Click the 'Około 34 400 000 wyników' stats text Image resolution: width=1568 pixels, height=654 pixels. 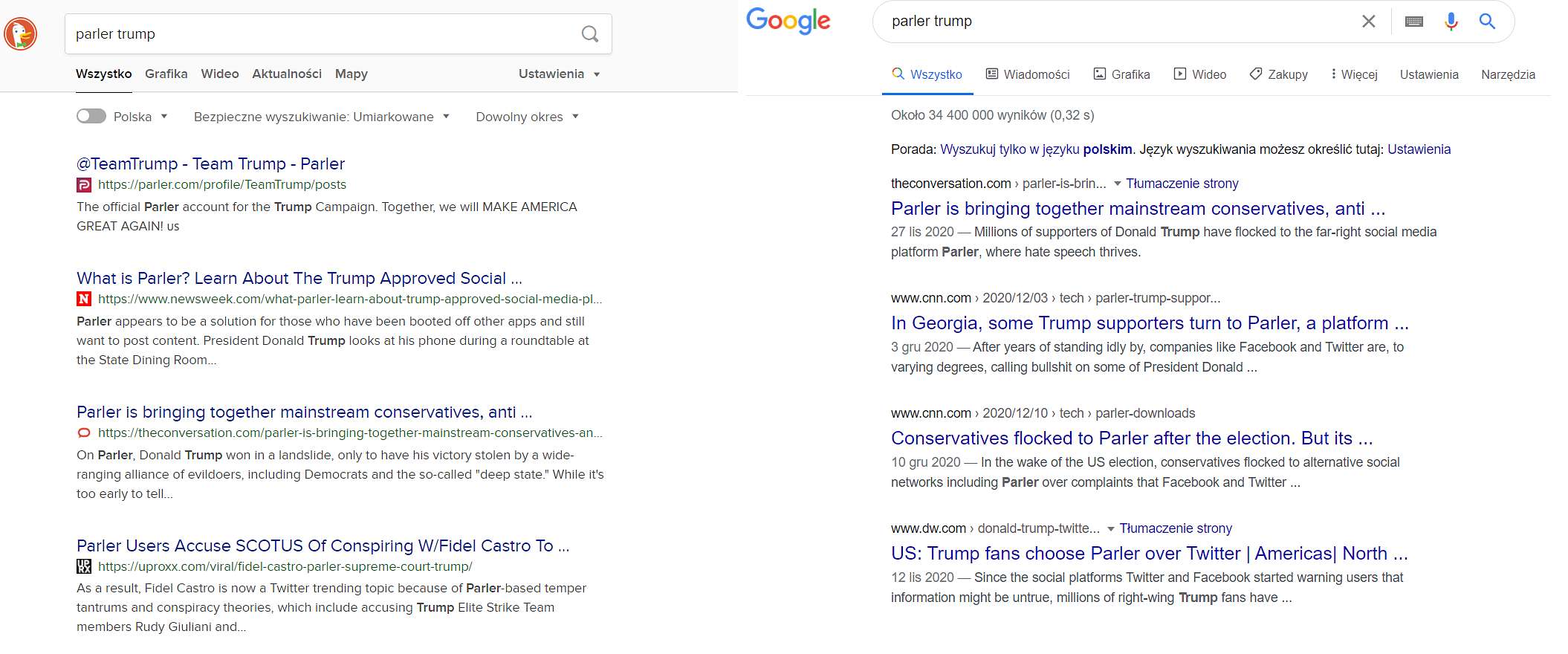993,115
